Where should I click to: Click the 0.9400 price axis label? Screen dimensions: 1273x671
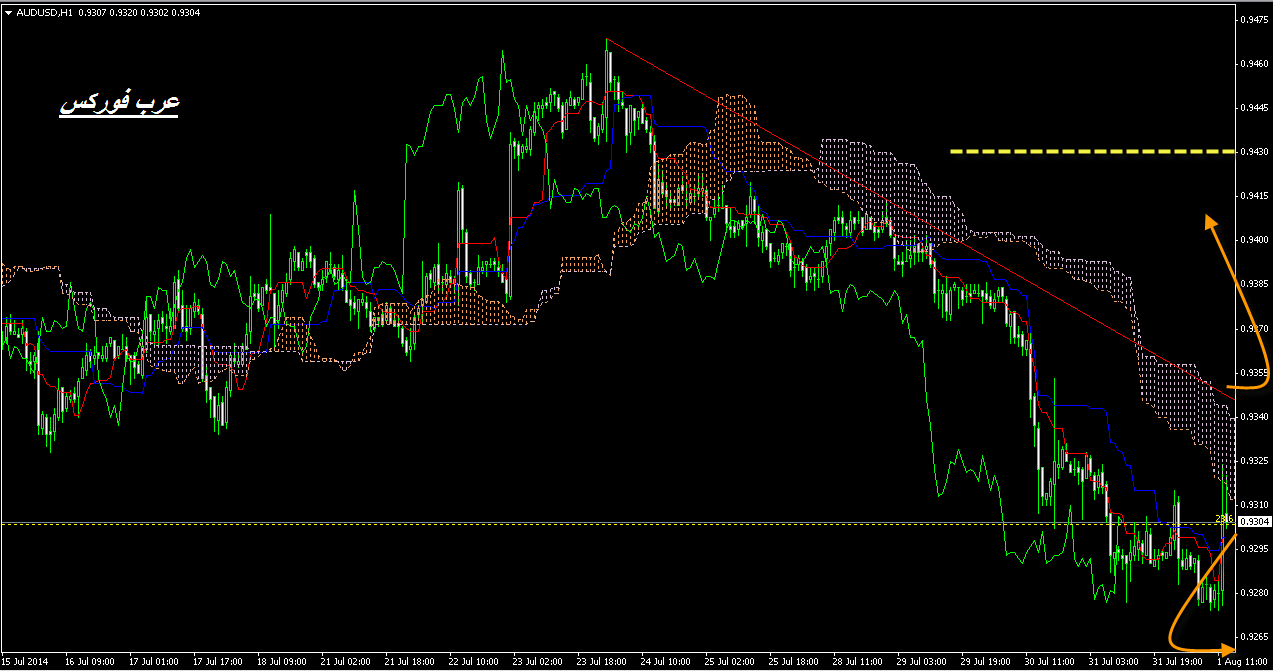[x=1255, y=240]
